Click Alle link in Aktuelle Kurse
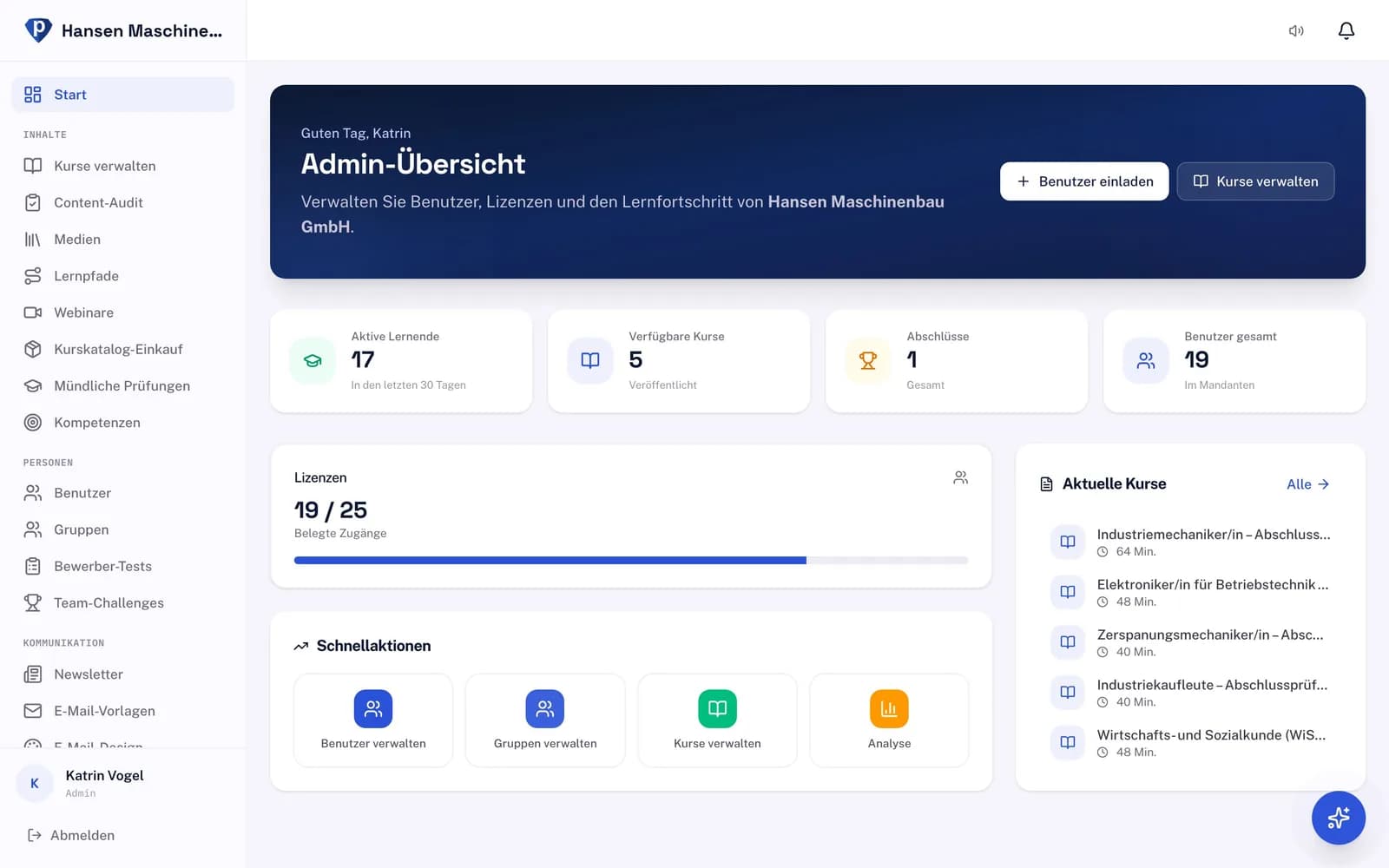Image resolution: width=1389 pixels, height=868 pixels. click(1307, 484)
